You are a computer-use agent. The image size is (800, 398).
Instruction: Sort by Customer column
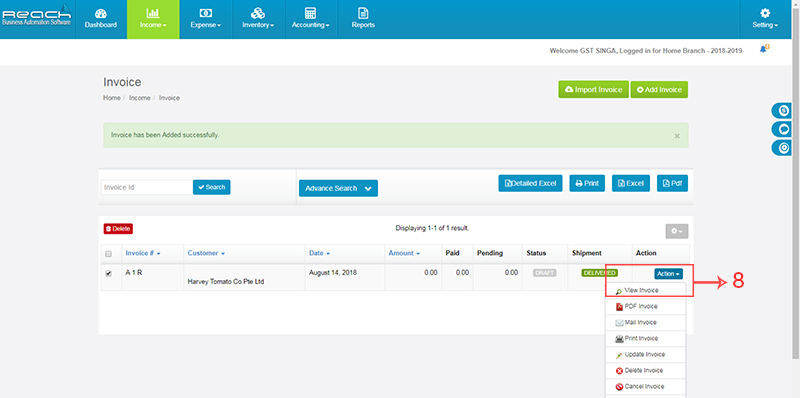click(206, 253)
